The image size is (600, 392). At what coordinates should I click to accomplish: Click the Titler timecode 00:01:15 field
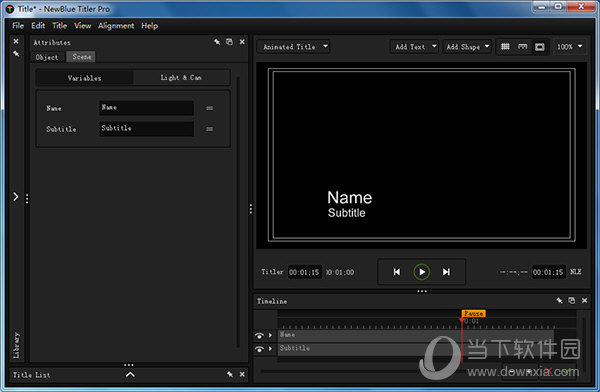[x=304, y=272]
